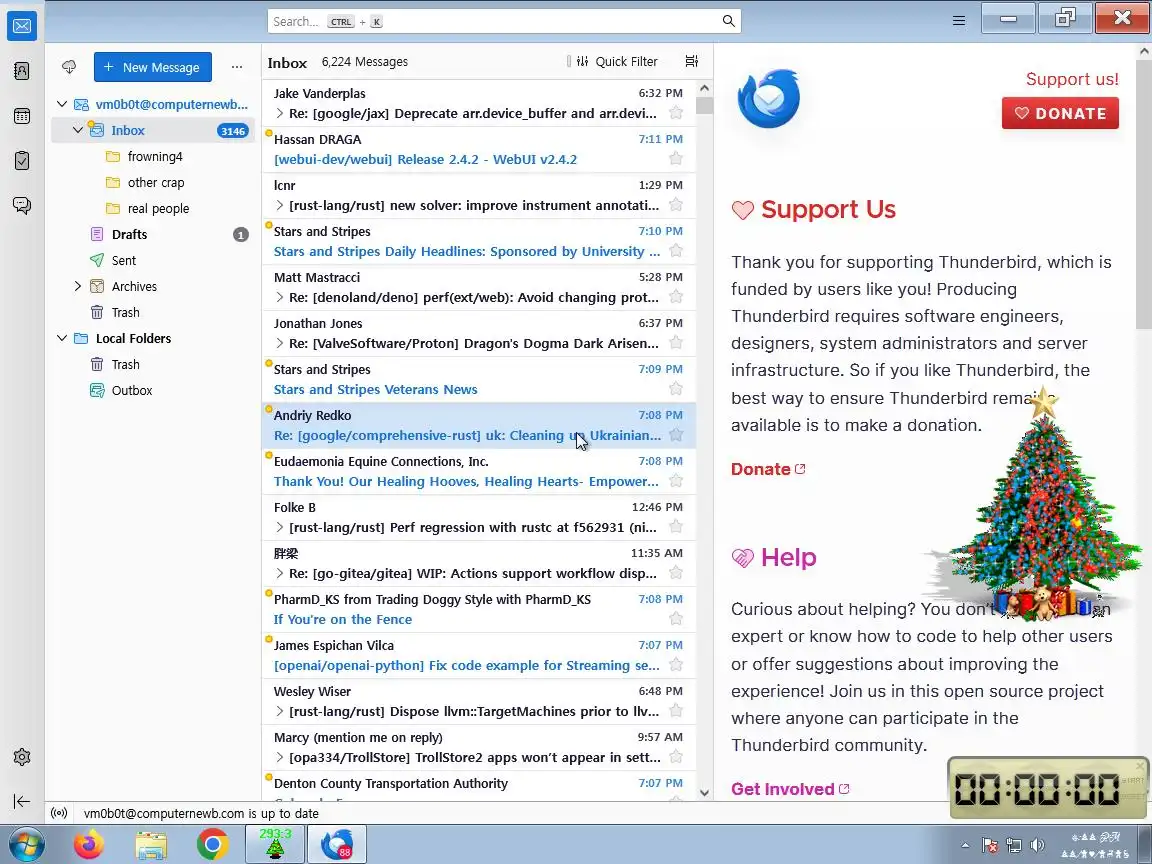
Task: Open the 'real people' folder
Action: click(153, 208)
